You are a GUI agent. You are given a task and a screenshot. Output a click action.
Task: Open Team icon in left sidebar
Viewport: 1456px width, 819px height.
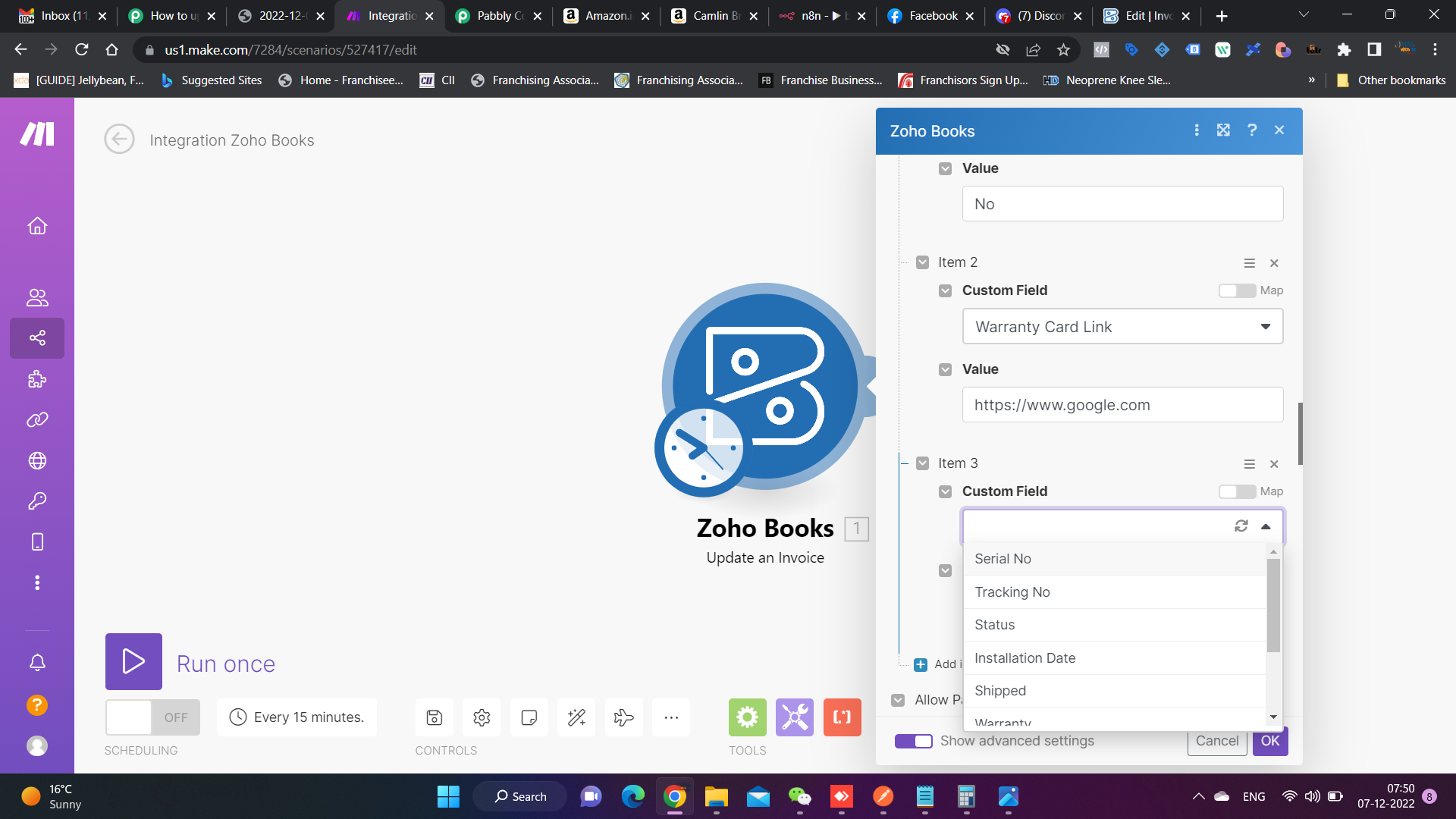pyautogui.click(x=37, y=297)
